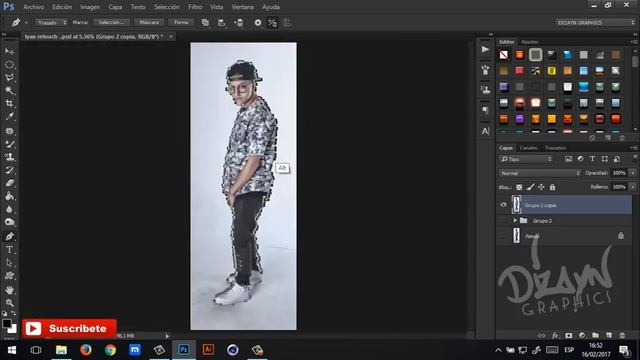
Task: Switch to the Canales tab
Action: 529,148
